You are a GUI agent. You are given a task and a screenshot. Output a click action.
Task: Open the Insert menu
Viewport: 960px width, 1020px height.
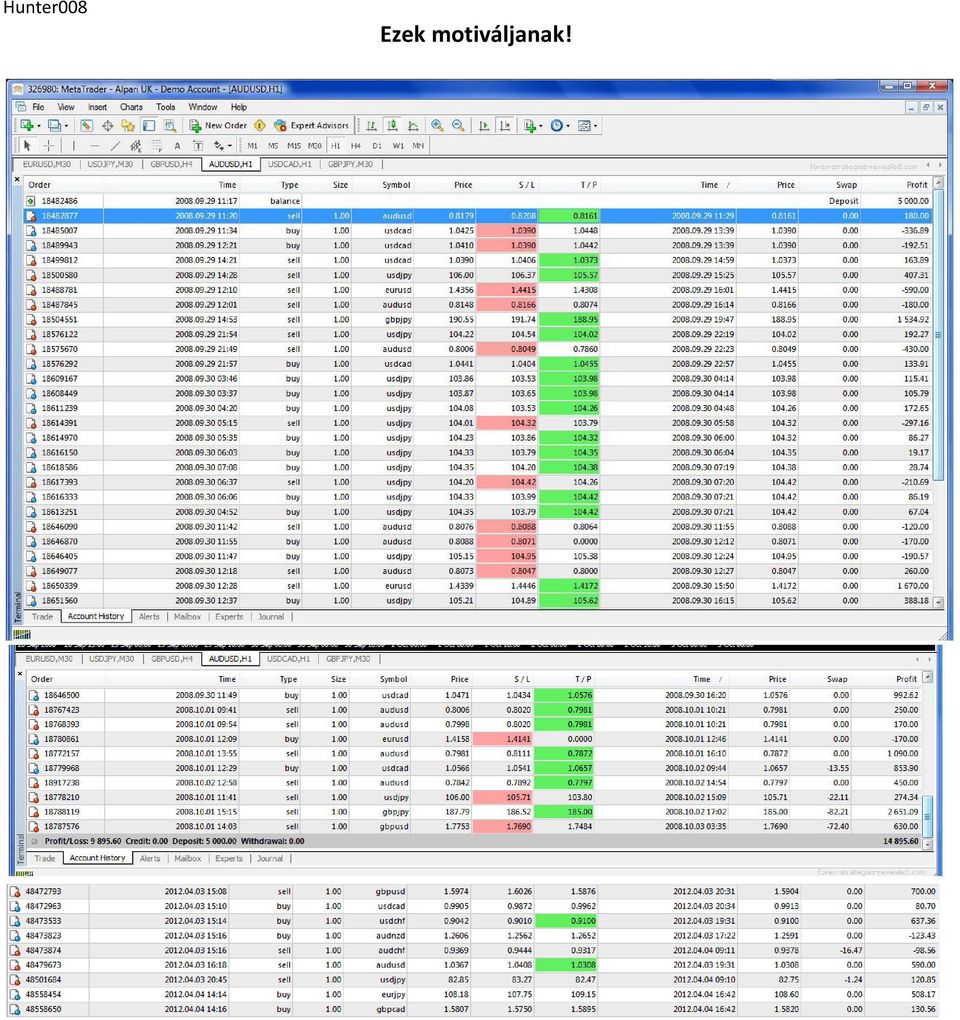pyautogui.click(x=98, y=107)
